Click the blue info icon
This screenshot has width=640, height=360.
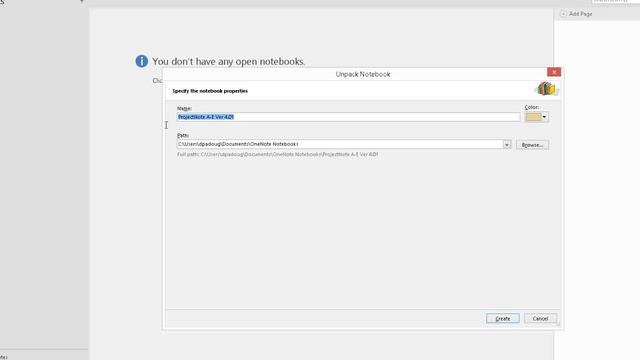coord(142,61)
